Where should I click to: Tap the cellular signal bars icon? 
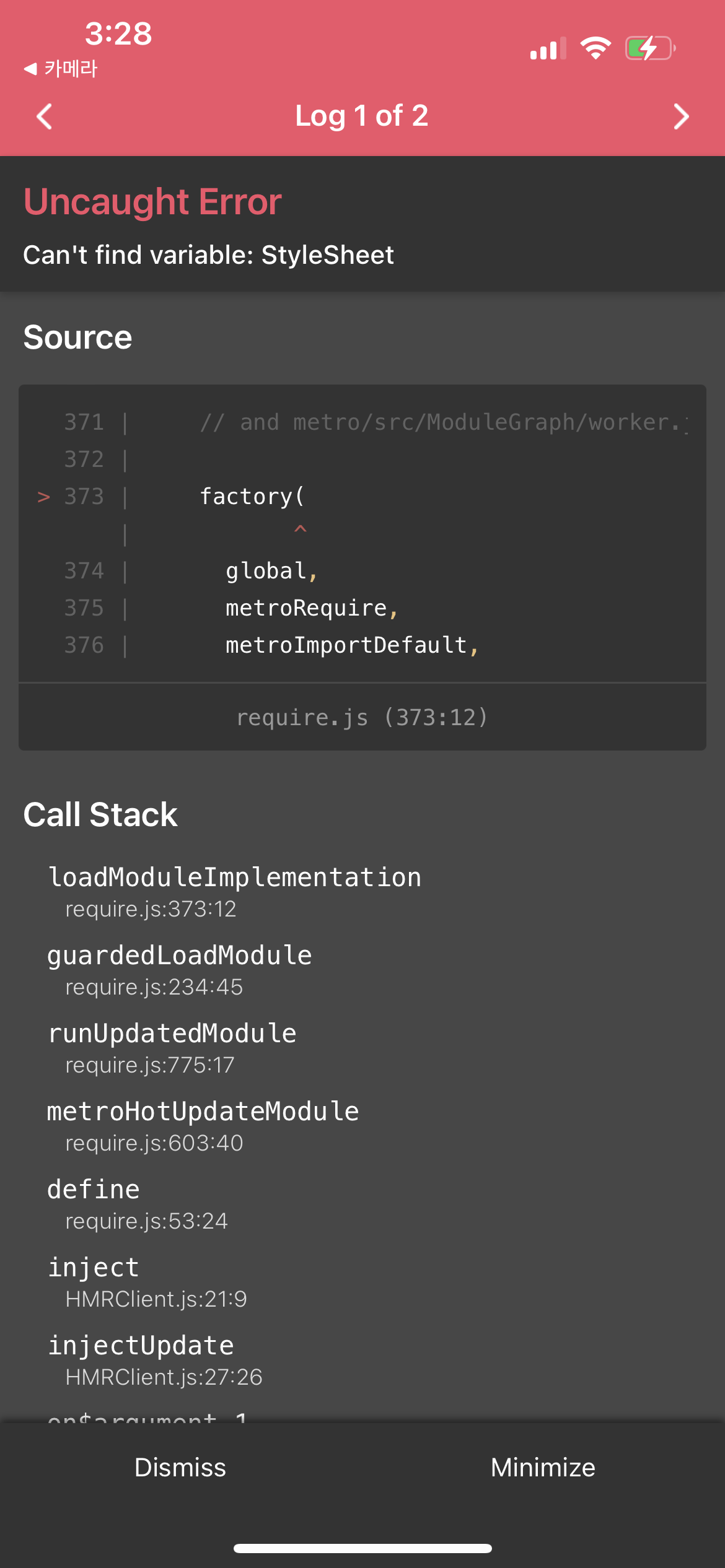(x=548, y=48)
